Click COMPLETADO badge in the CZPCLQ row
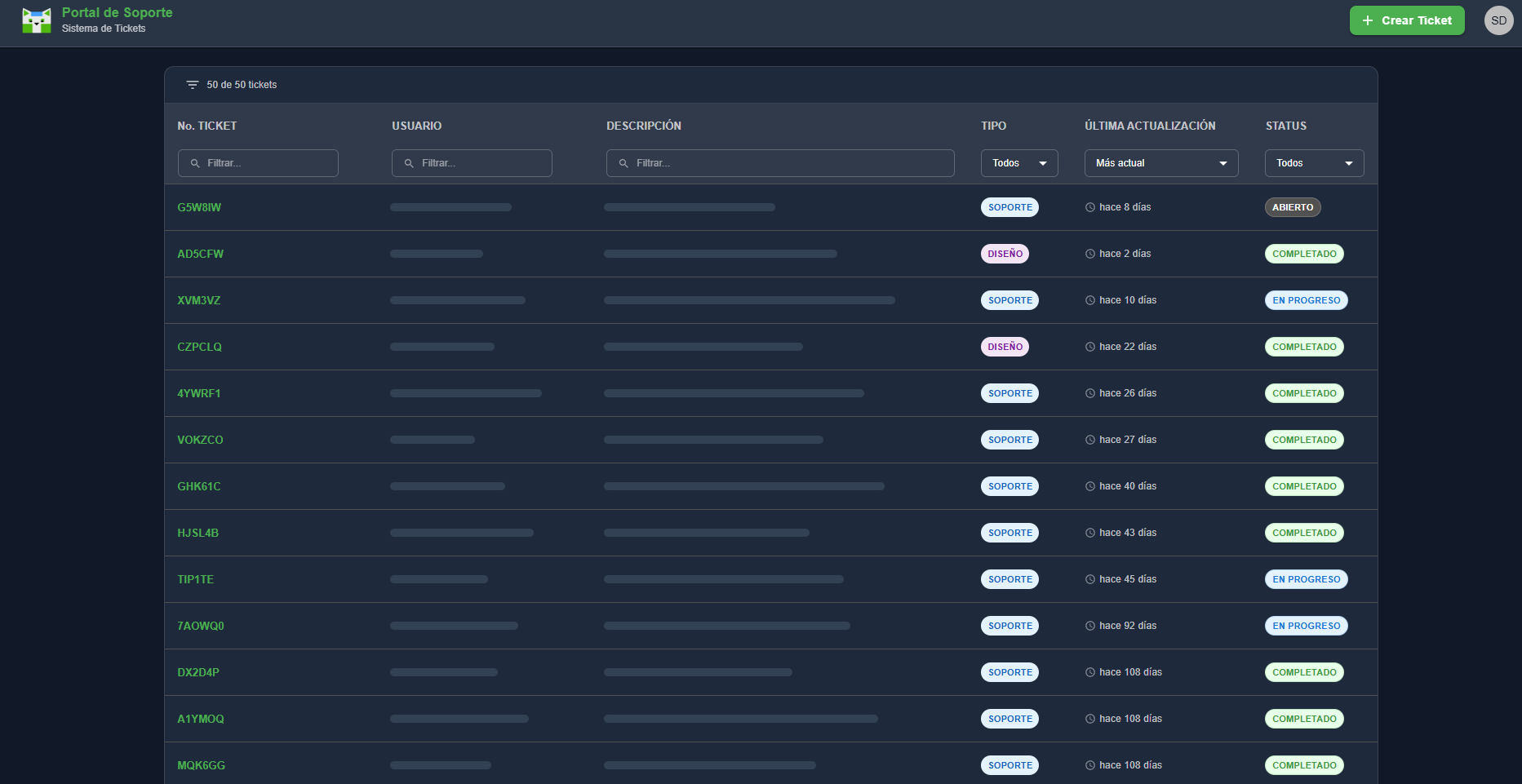 click(x=1304, y=347)
